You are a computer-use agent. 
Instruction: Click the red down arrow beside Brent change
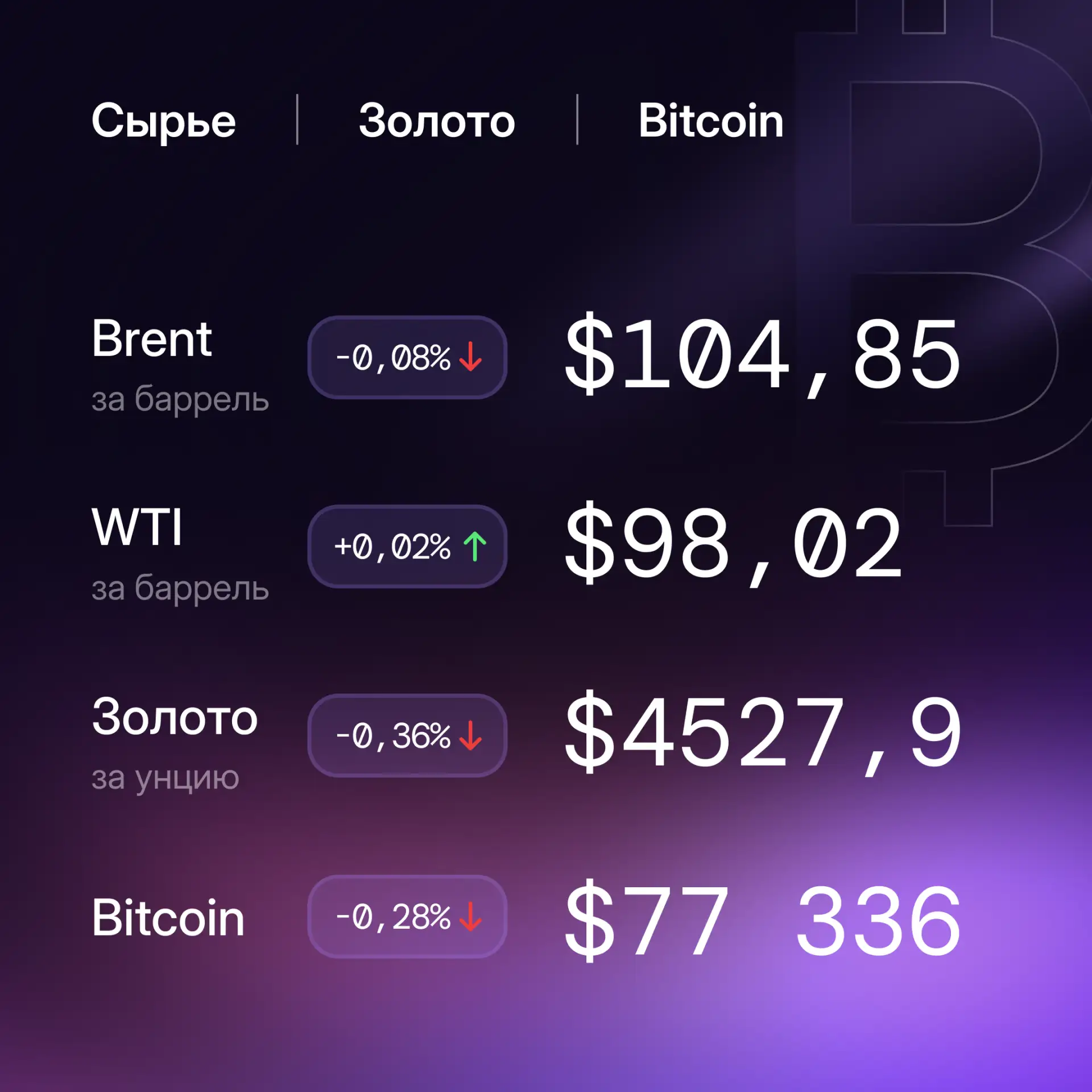470,357
